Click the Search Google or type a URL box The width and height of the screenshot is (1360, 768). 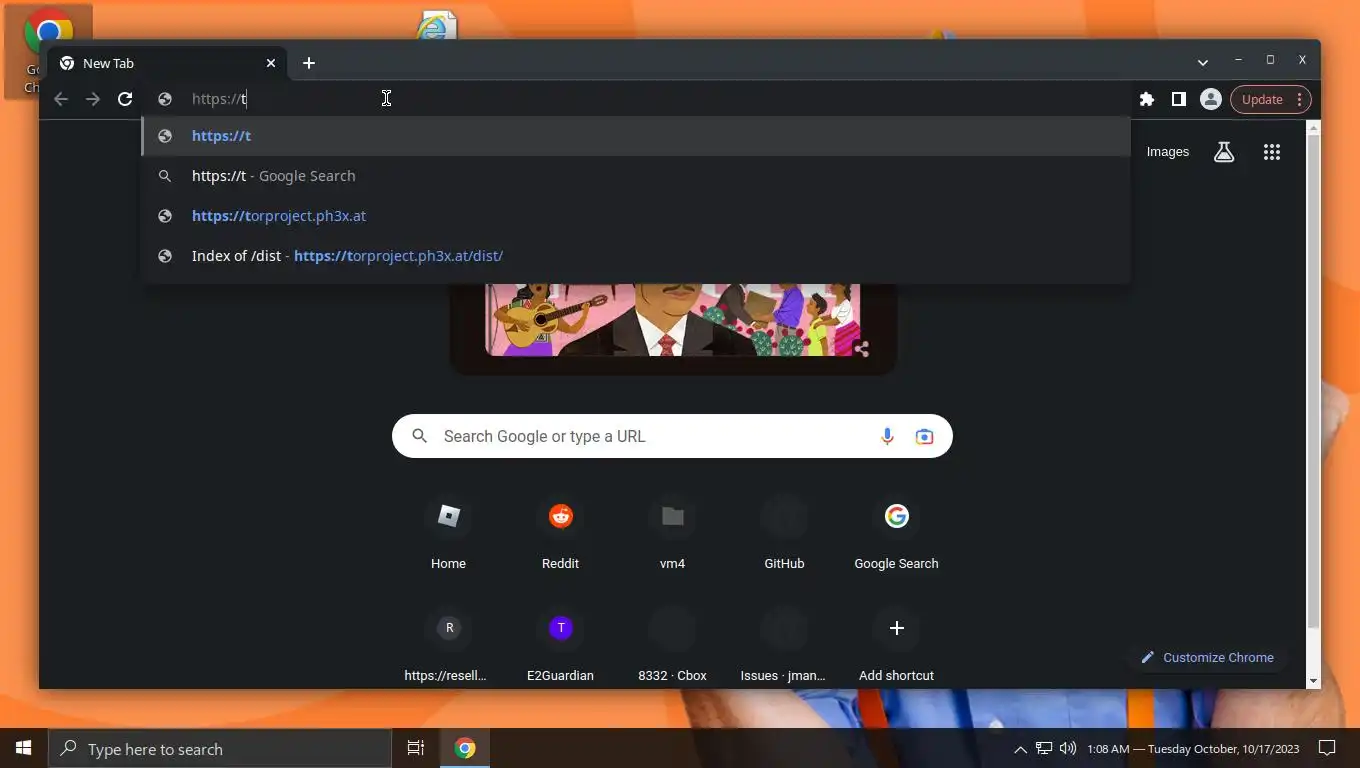click(x=672, y=436)
